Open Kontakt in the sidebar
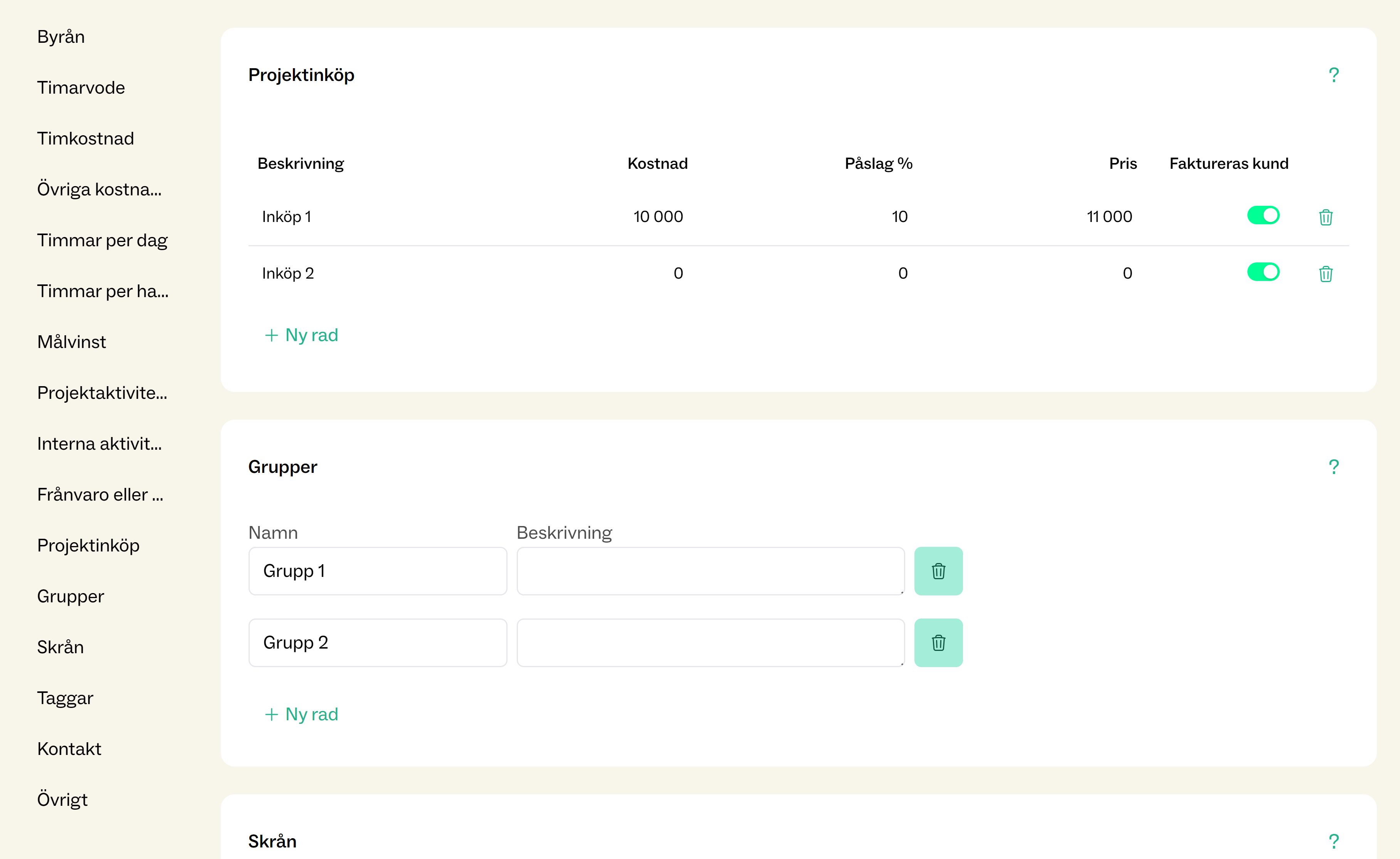The image size is (1400, 859). coord(69,749)
